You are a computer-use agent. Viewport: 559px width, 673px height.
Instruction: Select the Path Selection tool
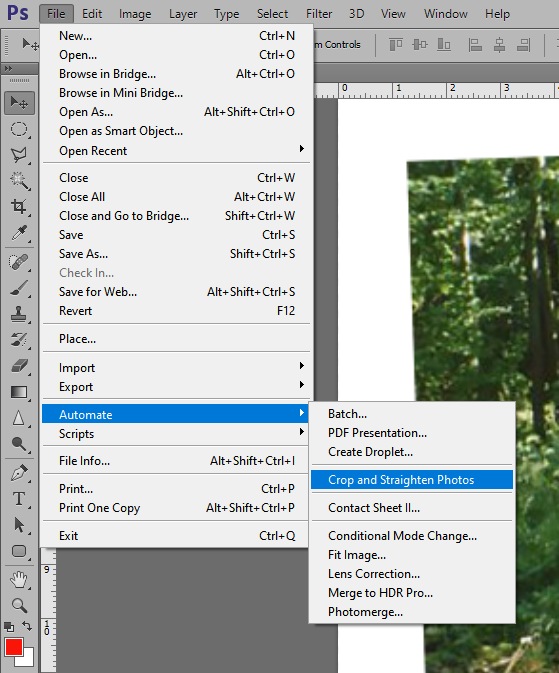pyautogui.click(x=19, y=525)
